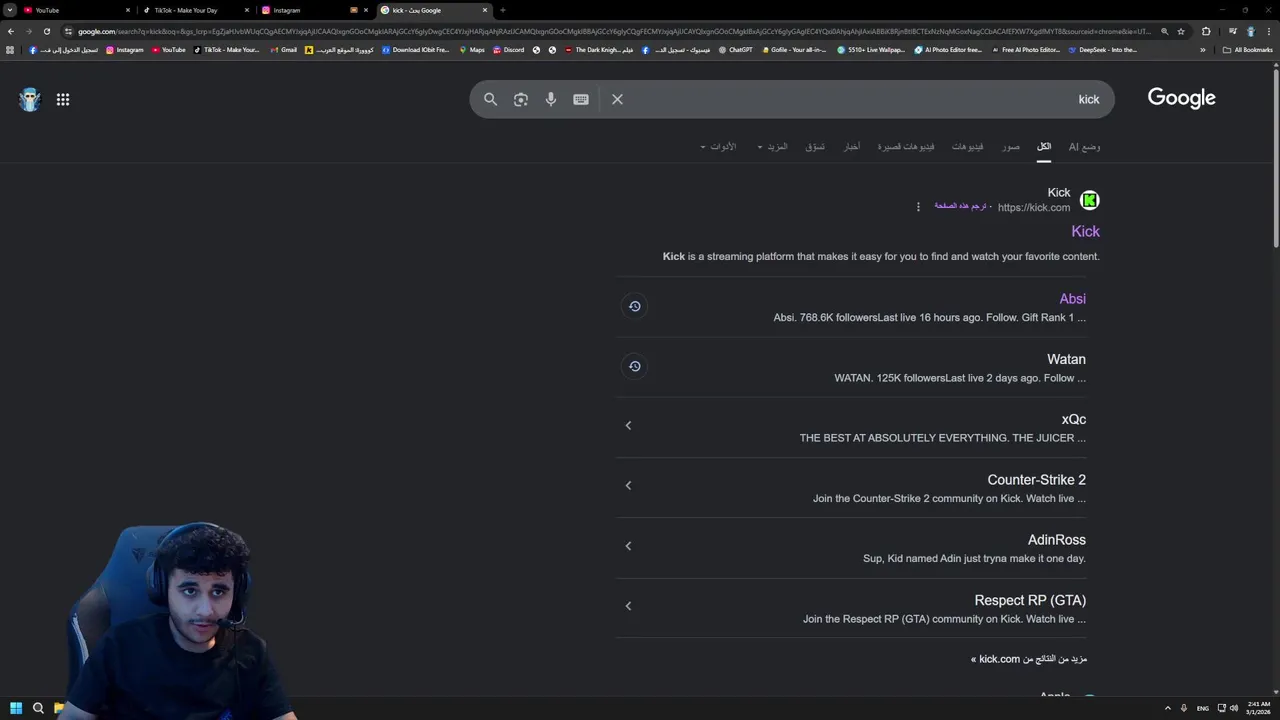The image size is (1280, 720).
Task: Click history icon beside Watan result
Action: coord(634,366)
